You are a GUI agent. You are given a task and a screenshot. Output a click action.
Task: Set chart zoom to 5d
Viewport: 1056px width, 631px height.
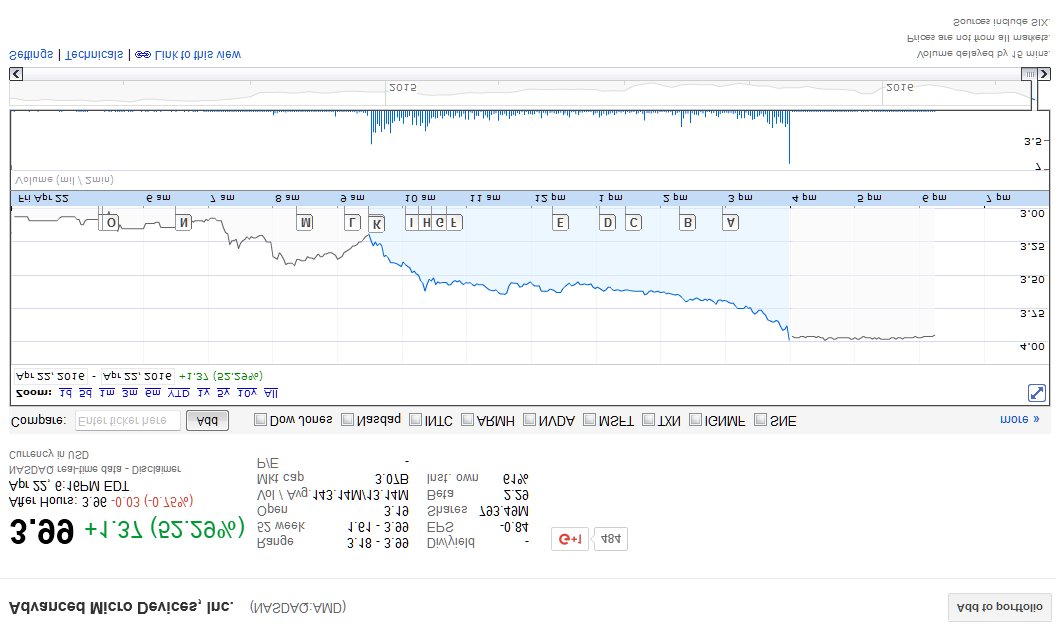[x=86, y=393]
